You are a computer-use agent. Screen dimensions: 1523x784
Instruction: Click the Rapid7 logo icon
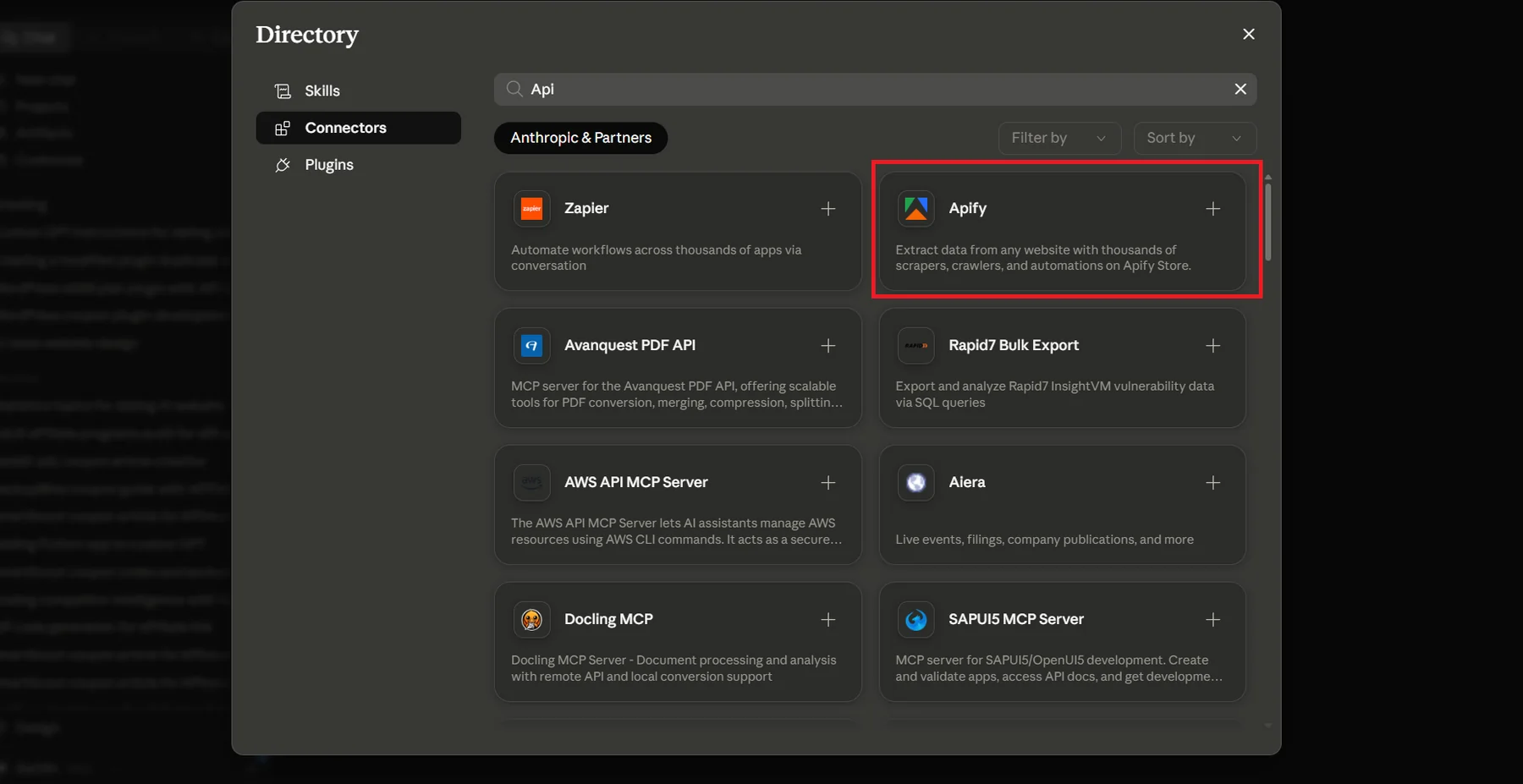click(915, 346)
